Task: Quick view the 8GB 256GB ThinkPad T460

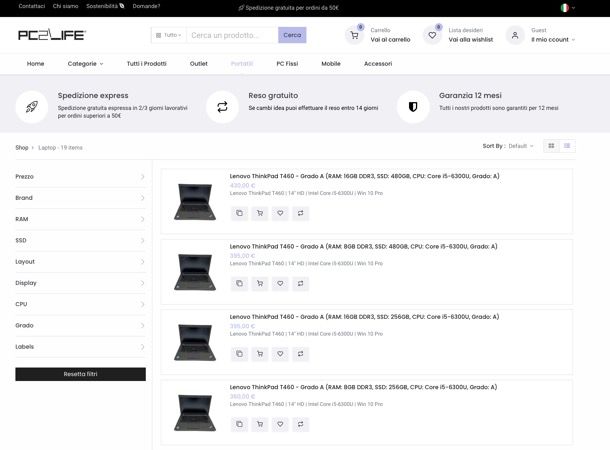Action: (x=239, y=424)
